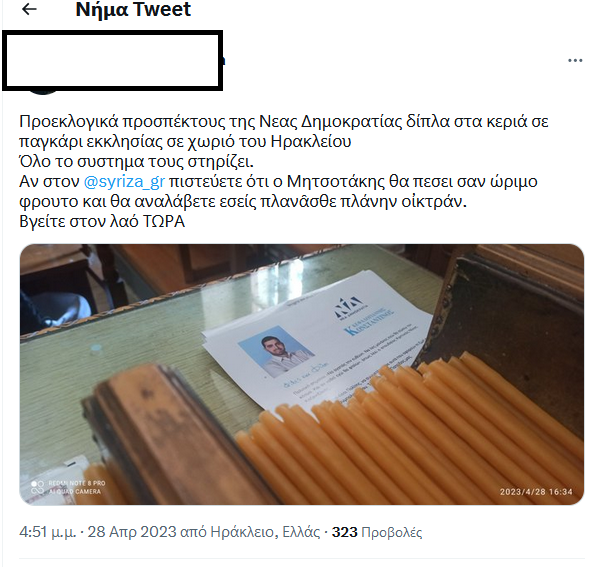The width and height of the screenshot is (597, 567).
Task: View the 323 Προβολές view count
Action: 377,532
